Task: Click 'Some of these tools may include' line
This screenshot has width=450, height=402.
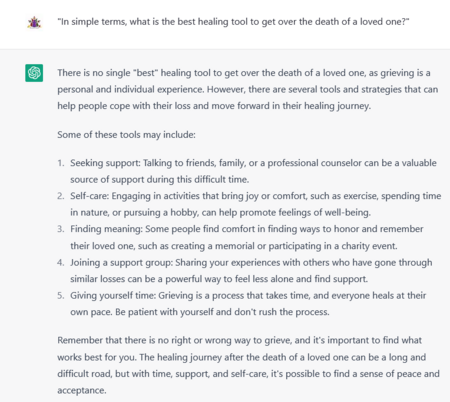Action: (x=126, y=135)
